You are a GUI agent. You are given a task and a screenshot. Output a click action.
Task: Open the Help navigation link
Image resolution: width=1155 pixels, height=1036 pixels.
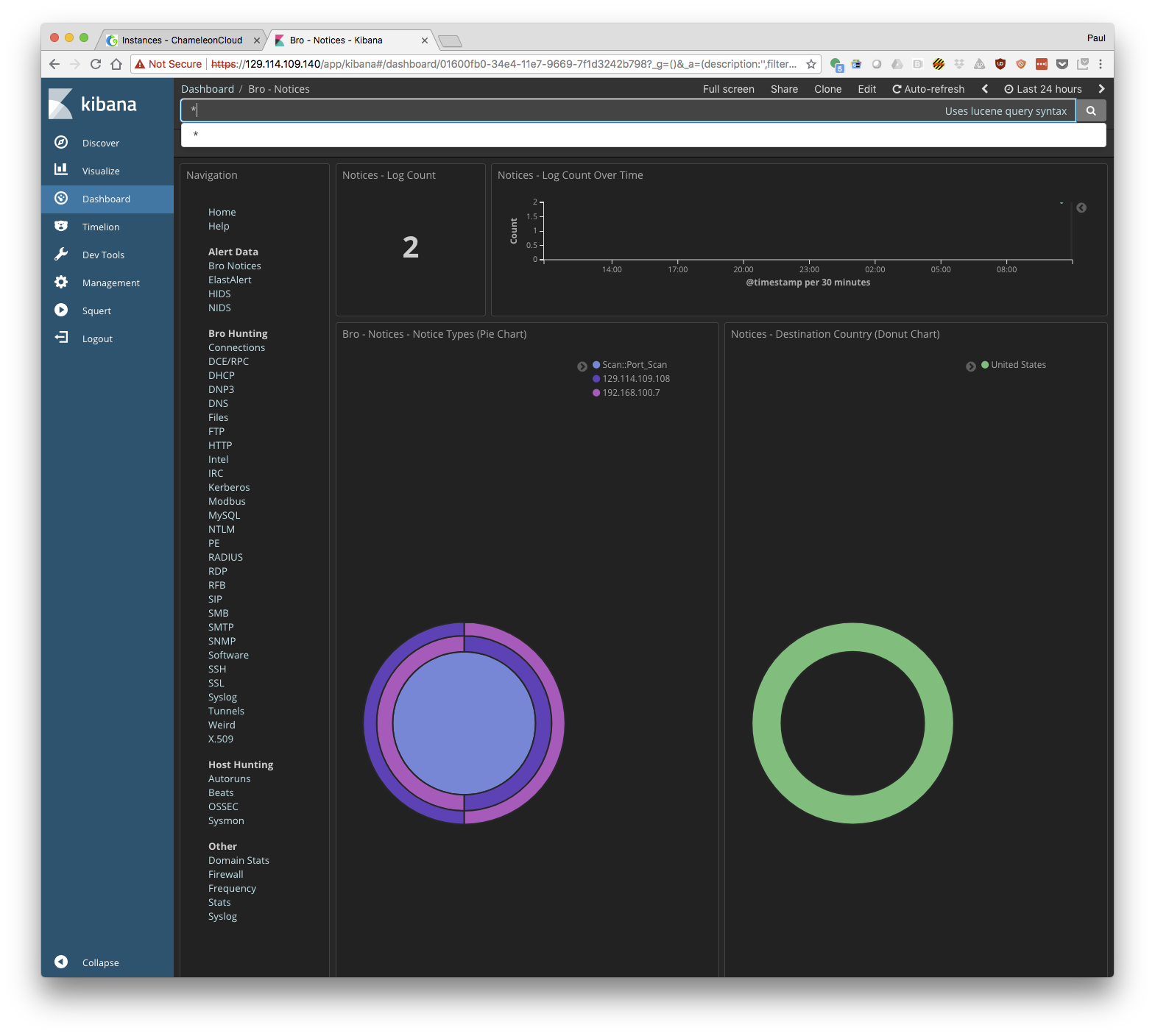coord(219,226)
